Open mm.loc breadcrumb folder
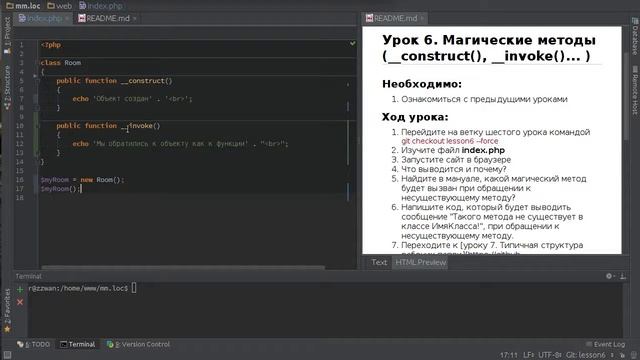Viewport: 640px width, 360px height. (x=23, y=6)
